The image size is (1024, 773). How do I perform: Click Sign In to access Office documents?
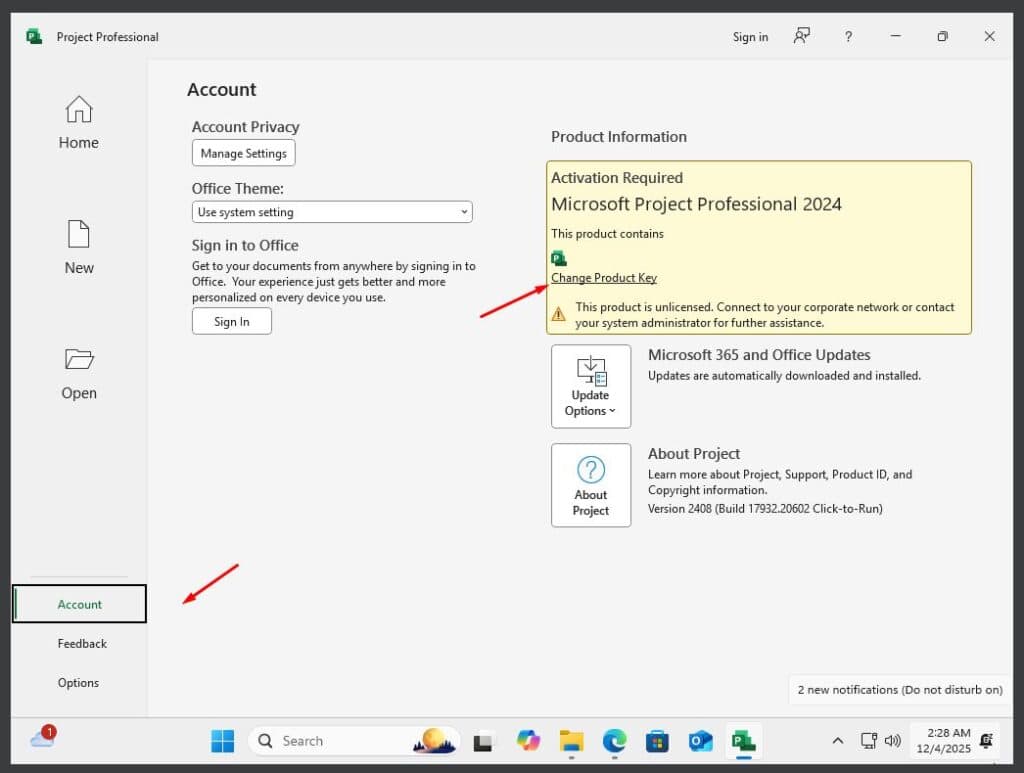click(231, 320)
